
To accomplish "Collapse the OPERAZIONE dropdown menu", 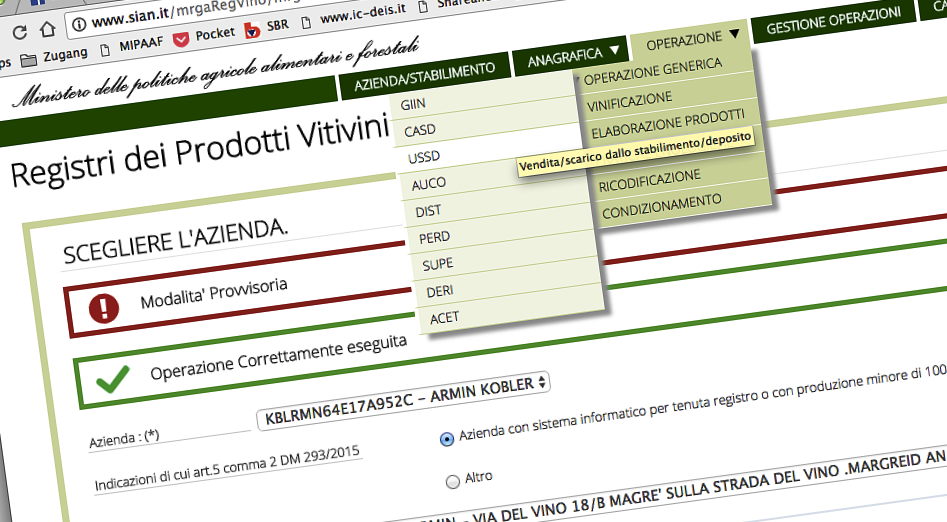I will pos(693,40).
